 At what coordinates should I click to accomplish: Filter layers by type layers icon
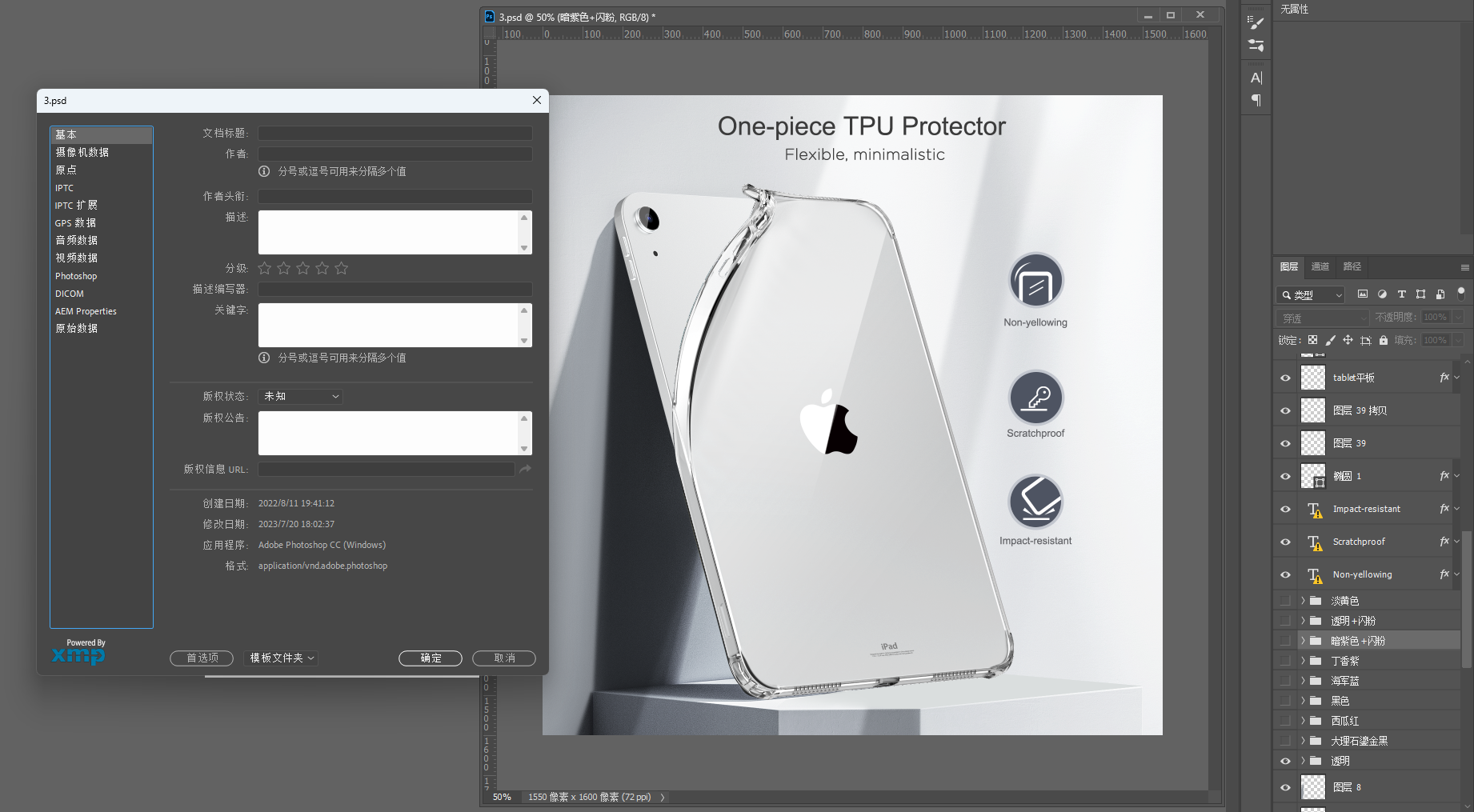(1401, 294)
